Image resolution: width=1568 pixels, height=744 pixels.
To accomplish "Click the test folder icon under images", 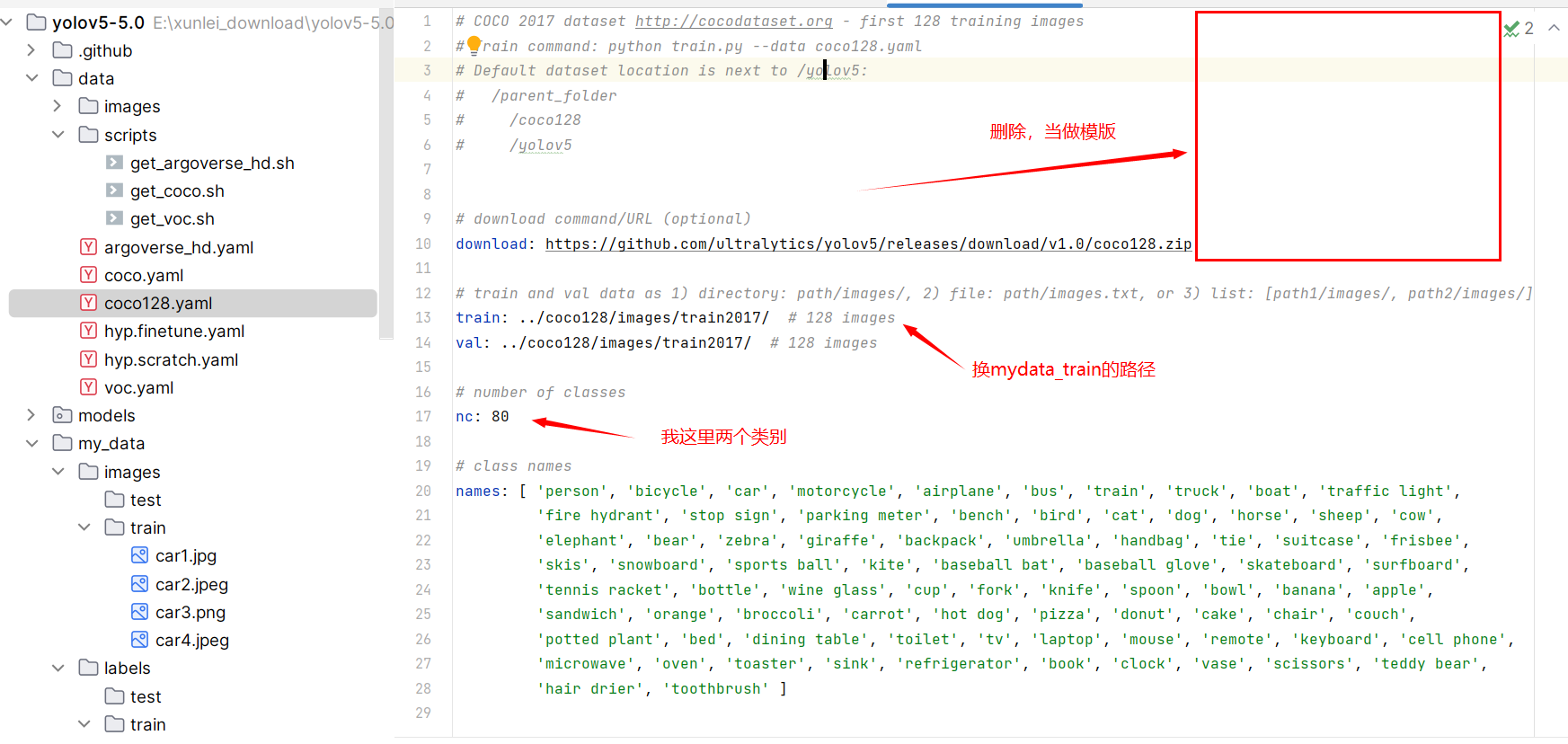I will [x=115, y=500].
